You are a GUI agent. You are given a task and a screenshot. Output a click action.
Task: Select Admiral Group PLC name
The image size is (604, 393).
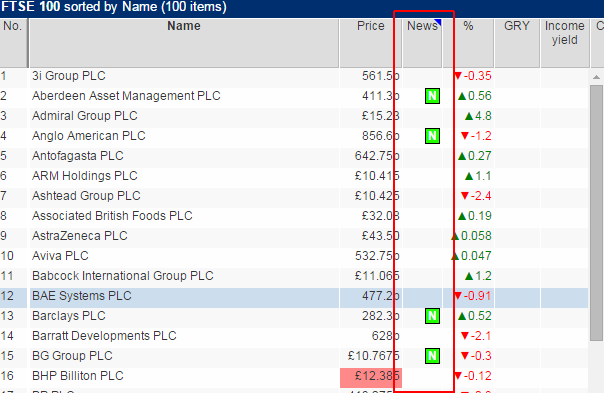tap(85, 116)
